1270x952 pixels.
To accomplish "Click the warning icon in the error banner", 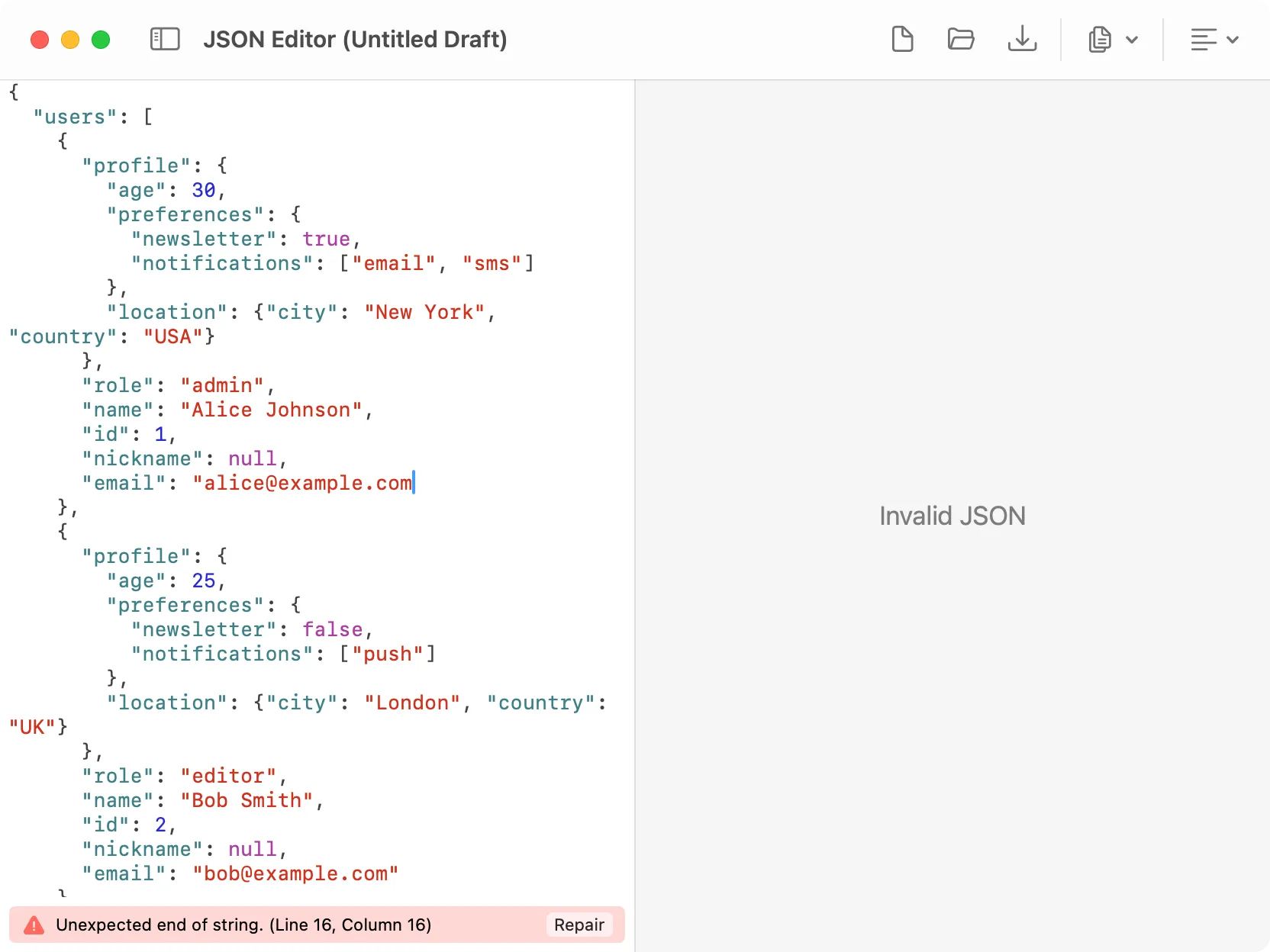I will (34, 925).
